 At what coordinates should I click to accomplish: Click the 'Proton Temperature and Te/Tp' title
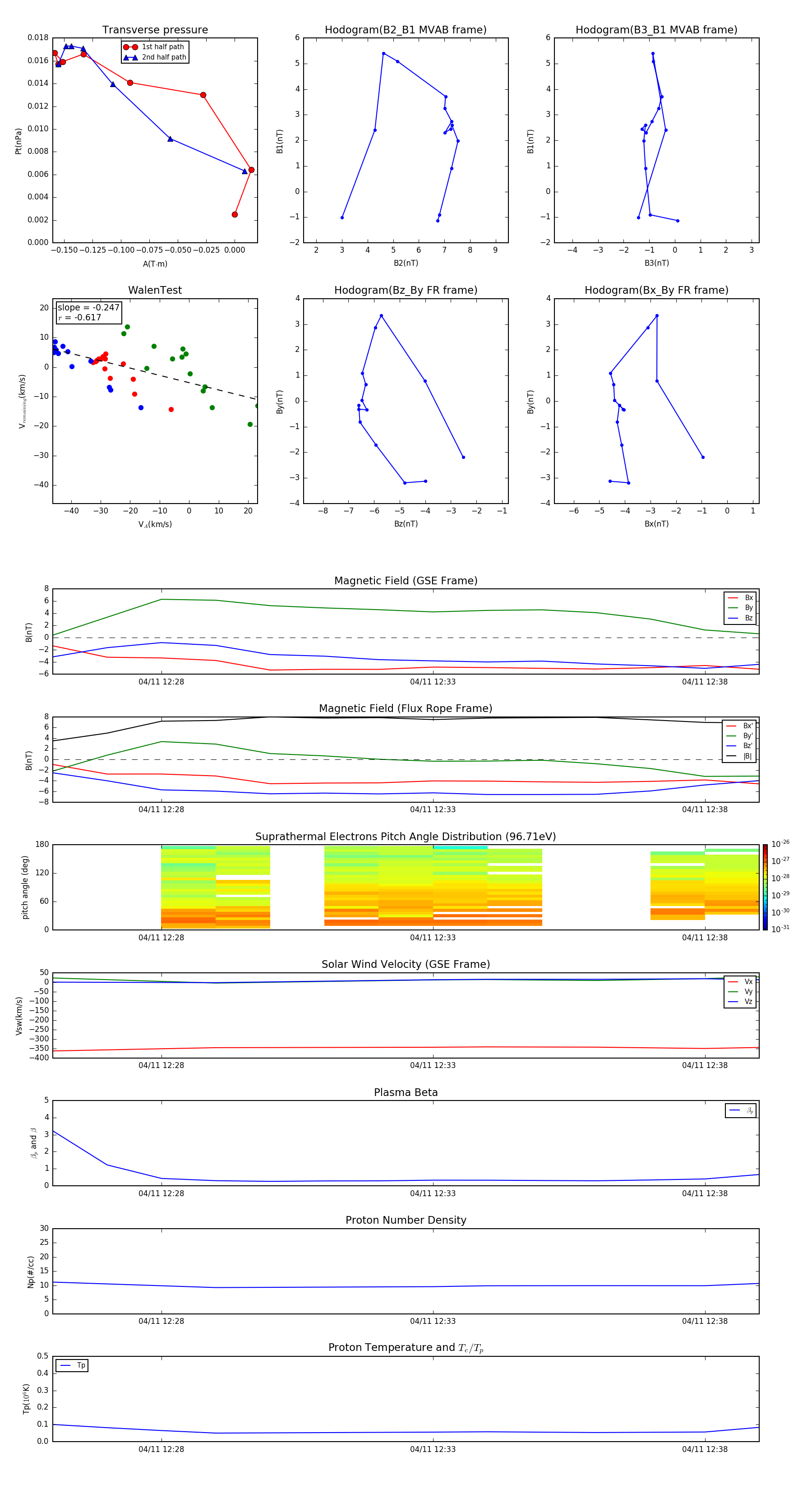click(x=406, y=1347)
